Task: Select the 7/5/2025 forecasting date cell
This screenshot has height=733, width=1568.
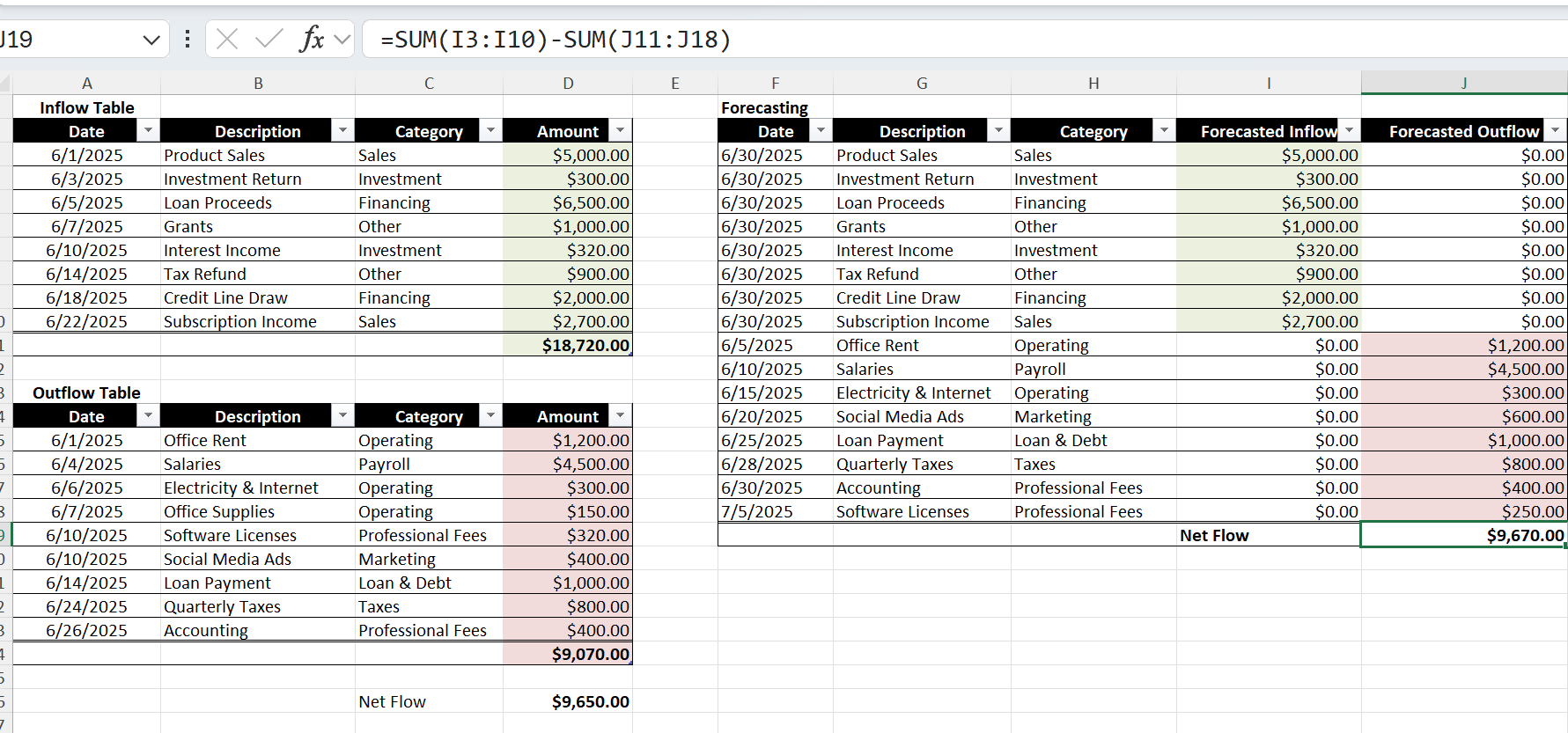Action: [x=776, y=511]
